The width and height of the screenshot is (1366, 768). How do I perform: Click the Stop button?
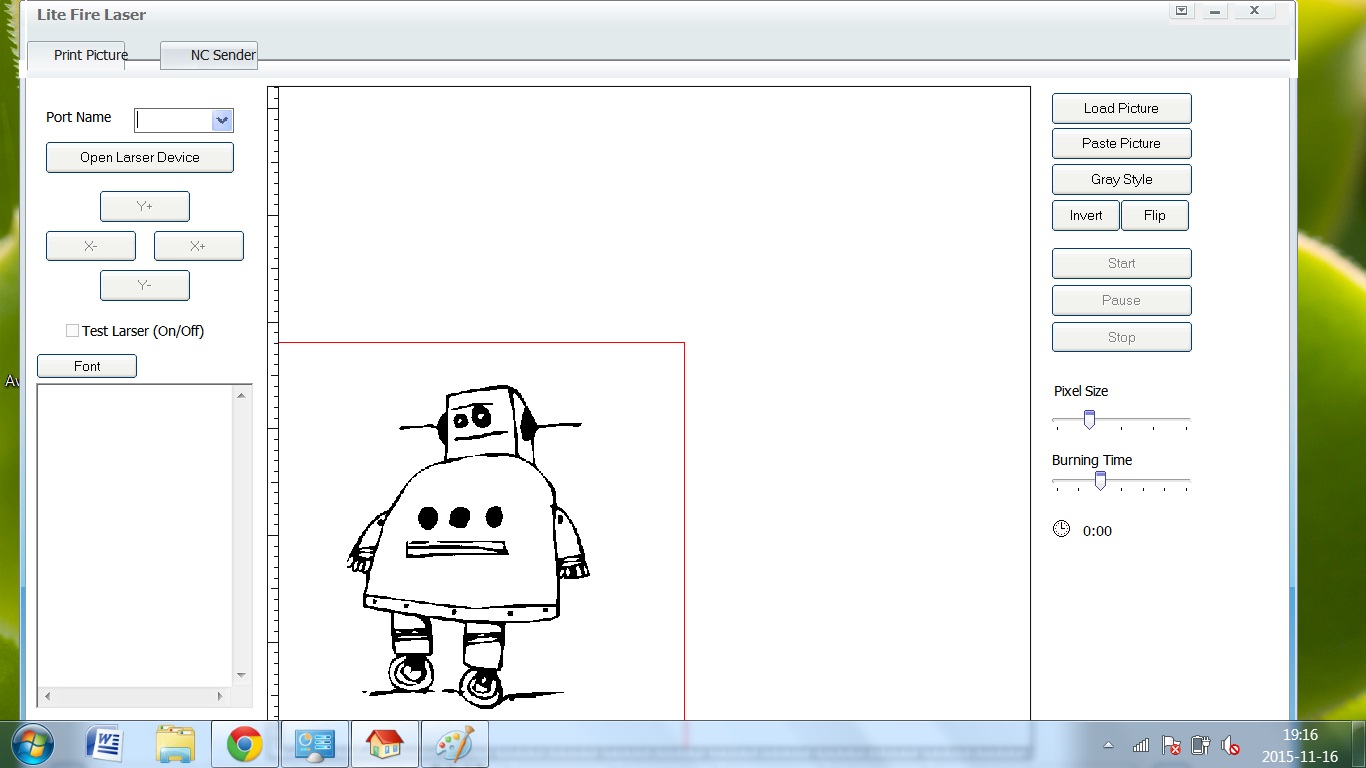[1122, 337]
